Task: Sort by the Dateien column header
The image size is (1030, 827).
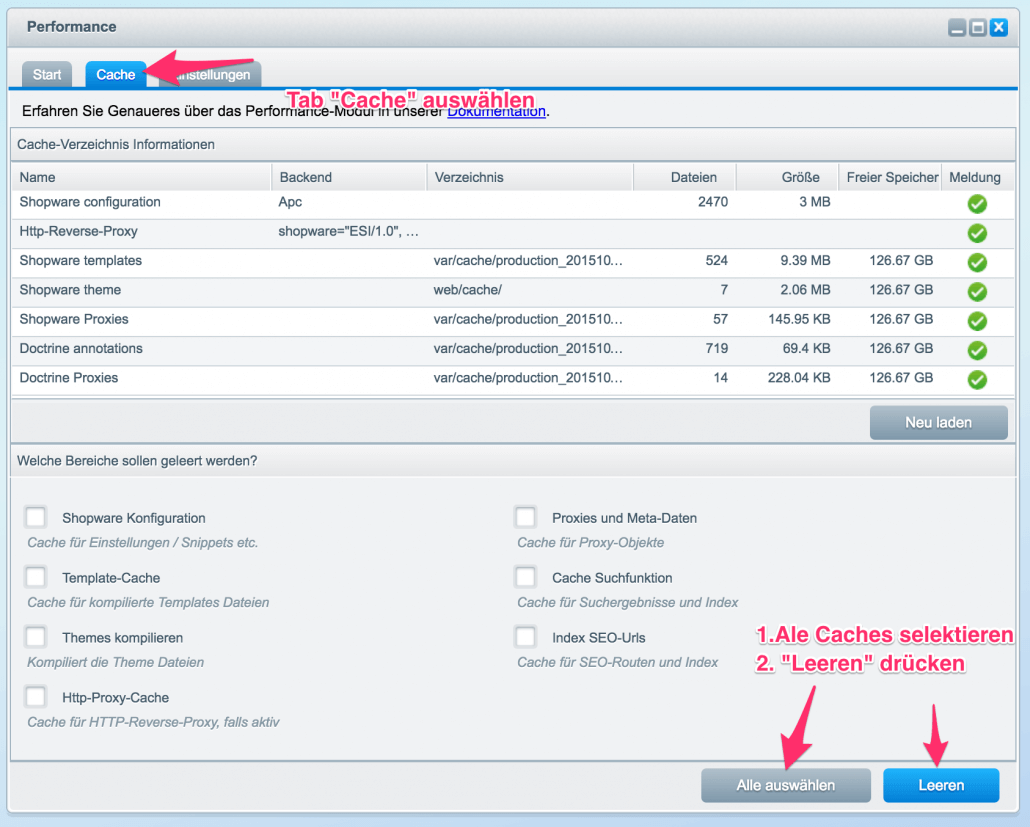Action: (x=684, y=177)
